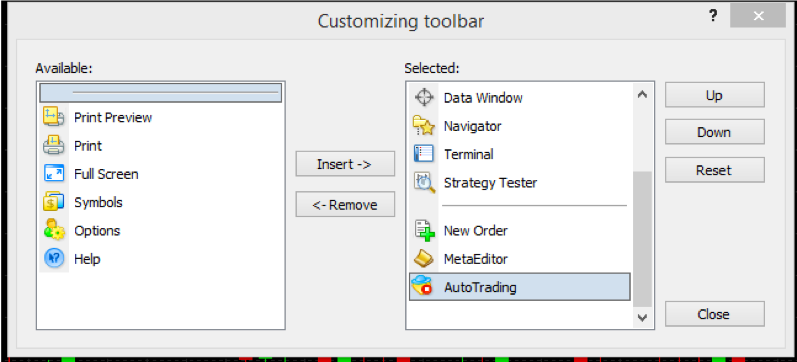Select the Symbols dollar icon

coord(54,202)
